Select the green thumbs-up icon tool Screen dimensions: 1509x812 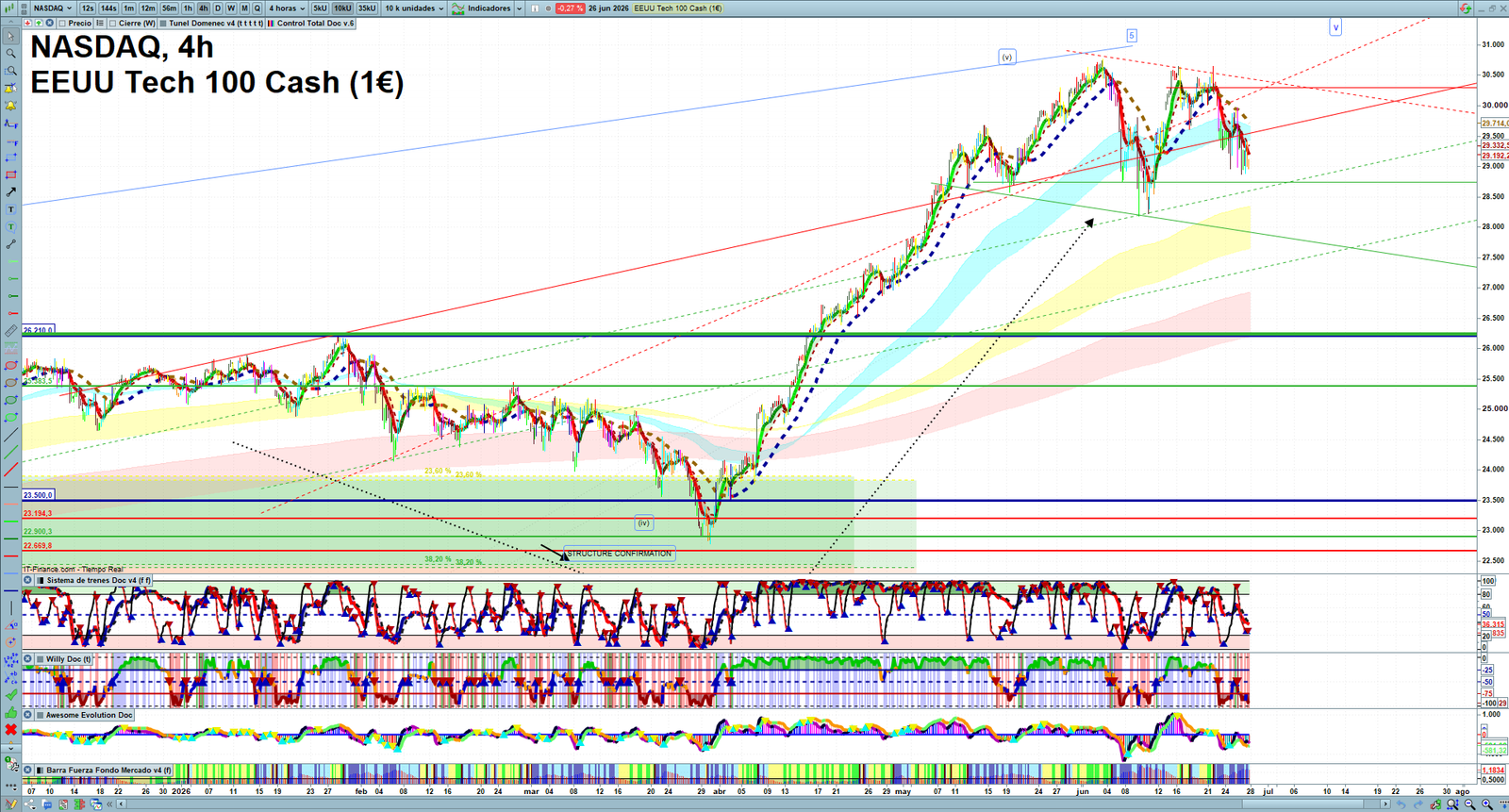click(10, 712)
